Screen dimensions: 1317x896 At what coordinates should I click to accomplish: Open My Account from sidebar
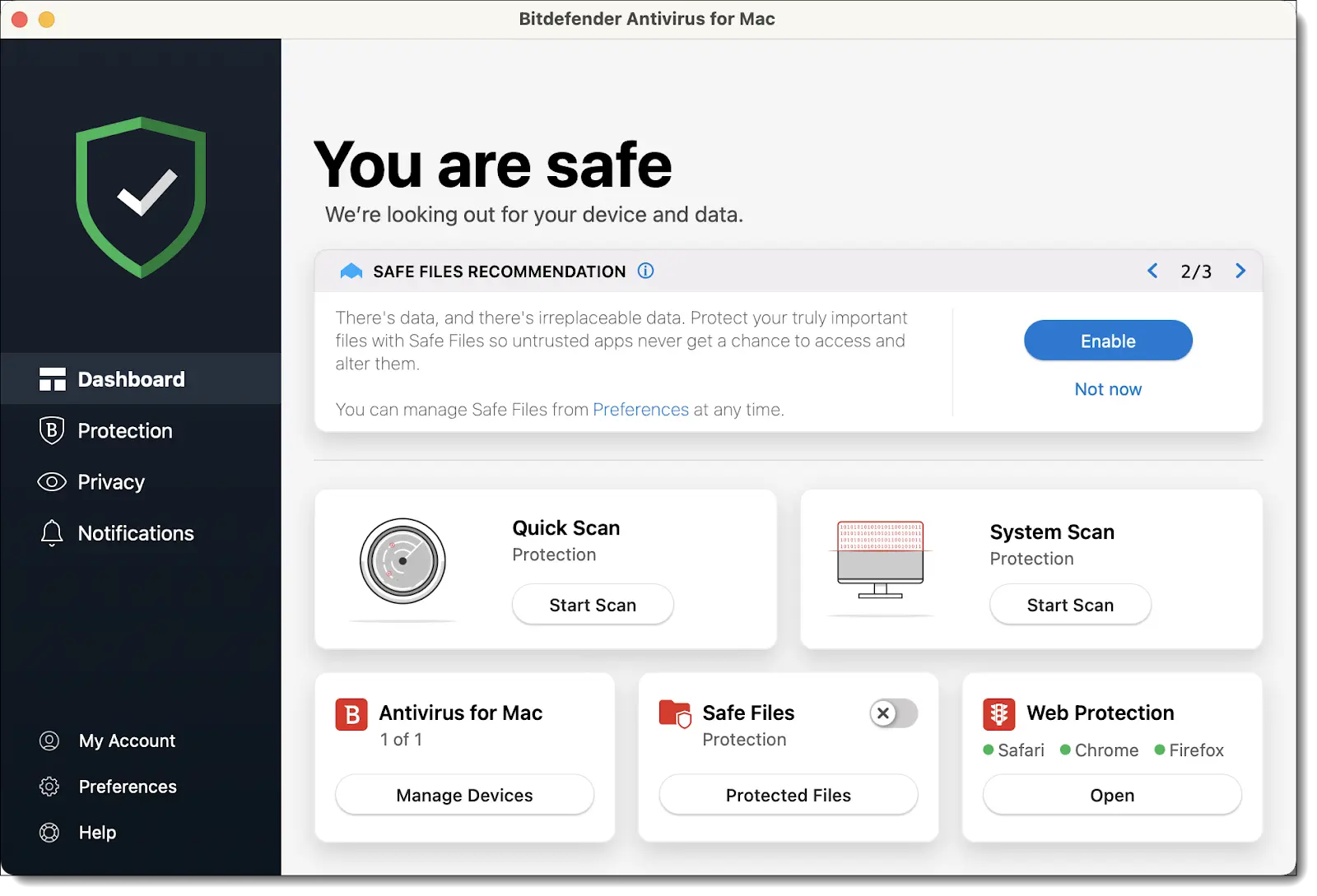(x=108, y=740)
